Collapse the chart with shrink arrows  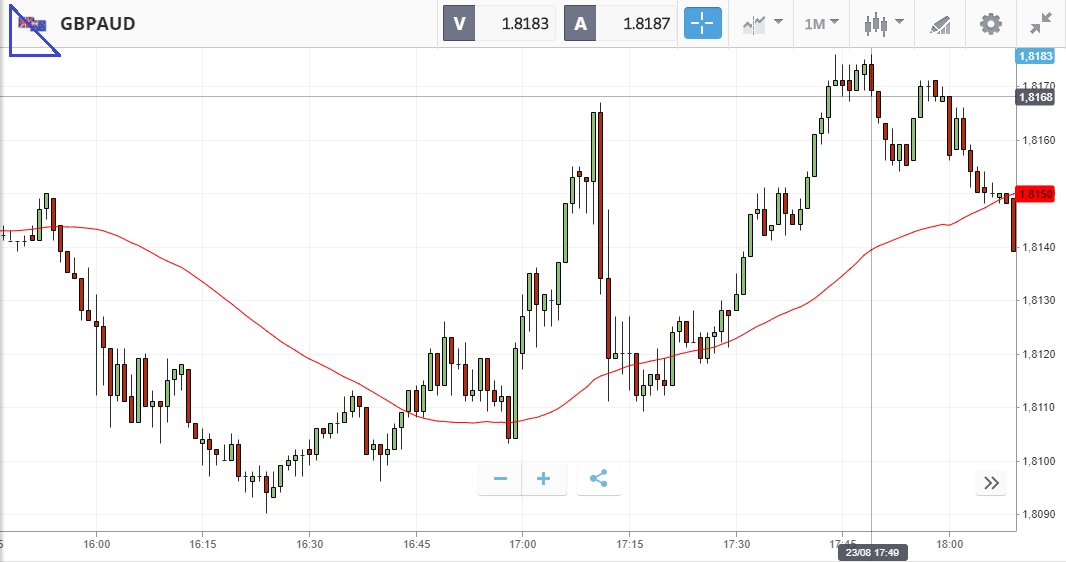click(1040, 24)
